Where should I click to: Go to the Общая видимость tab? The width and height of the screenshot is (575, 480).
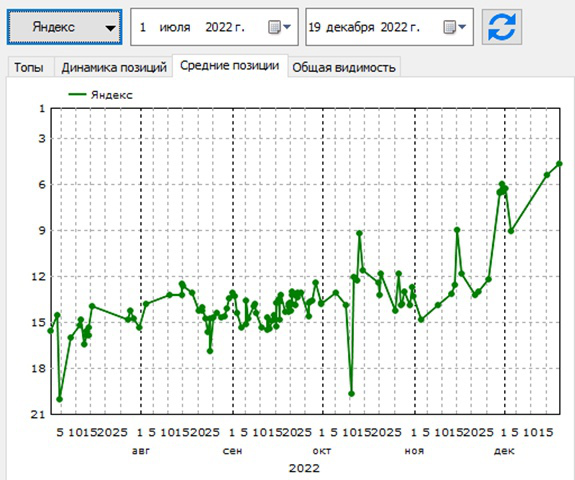coord(344,67)
